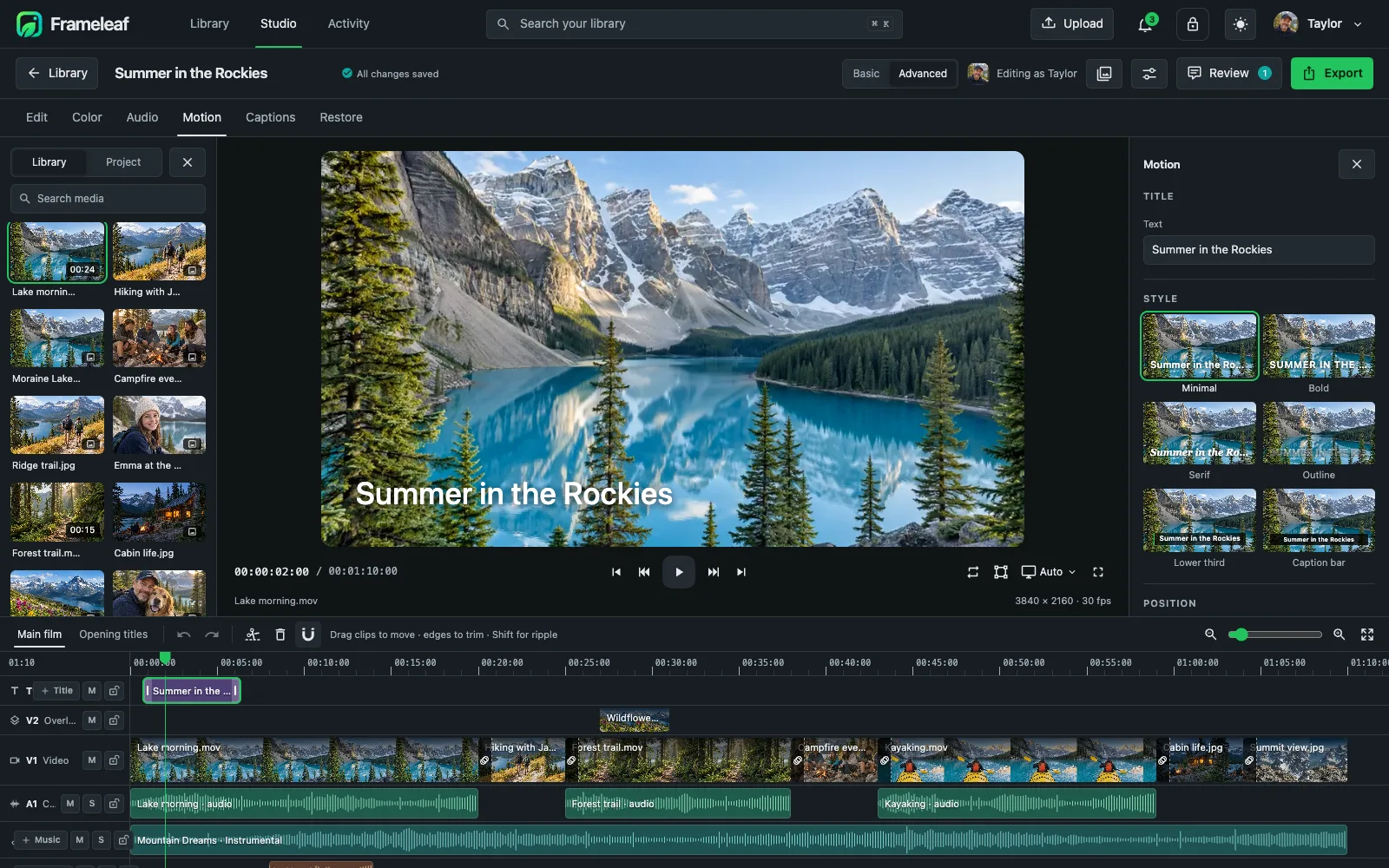Viewport: 1389px width, 868px height.
Task: Solo the A1 audio track
Action: (x=92, y=804)
